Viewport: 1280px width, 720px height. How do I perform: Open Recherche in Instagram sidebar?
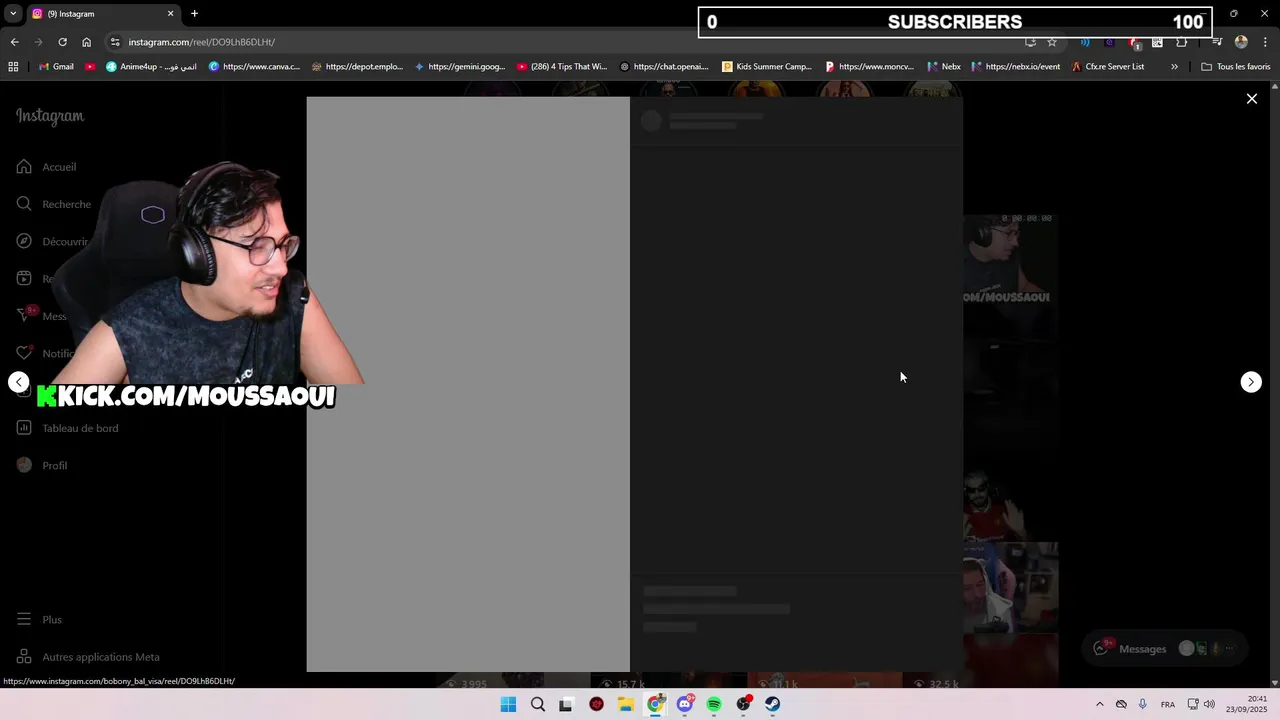click(66, 204)
